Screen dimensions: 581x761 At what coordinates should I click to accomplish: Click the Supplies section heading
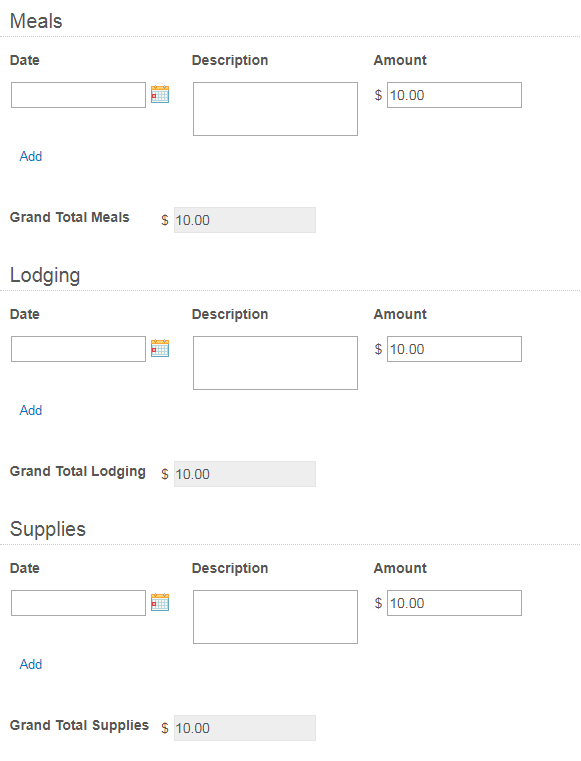click(48, 529)
